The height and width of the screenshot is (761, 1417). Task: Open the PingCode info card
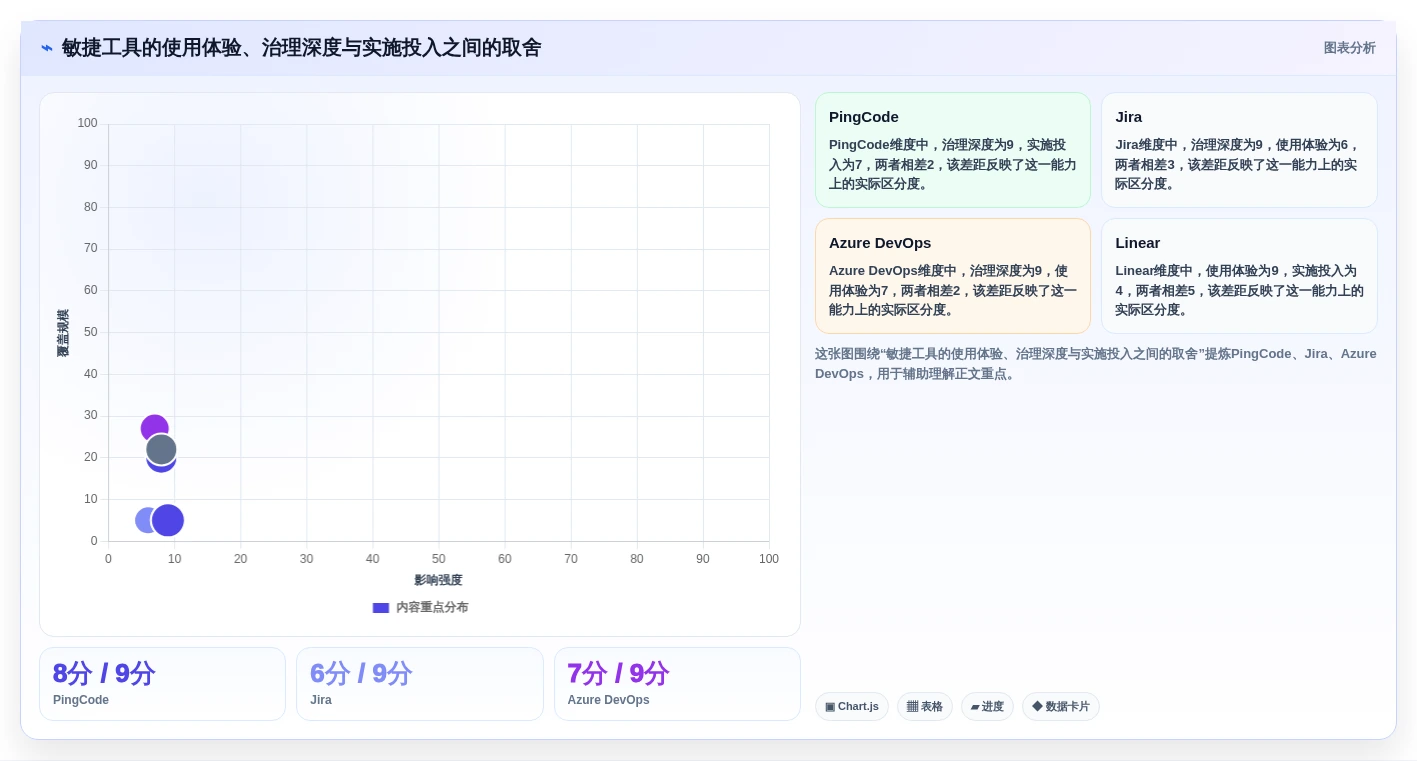pos(952,150)
